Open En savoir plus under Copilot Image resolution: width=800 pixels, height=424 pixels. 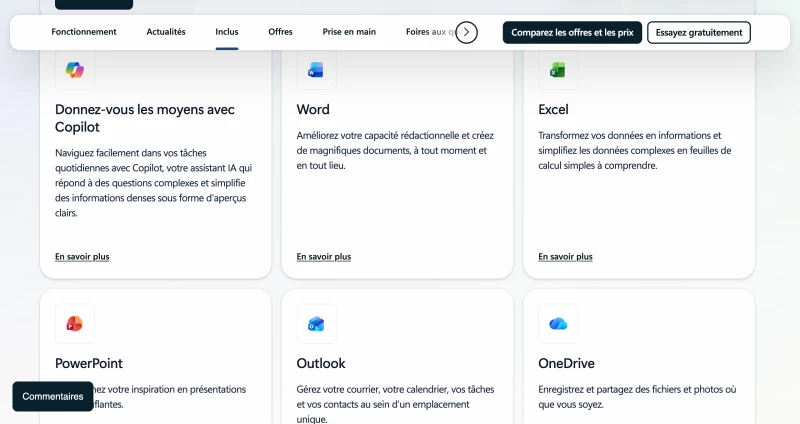[x=82, y=257]
